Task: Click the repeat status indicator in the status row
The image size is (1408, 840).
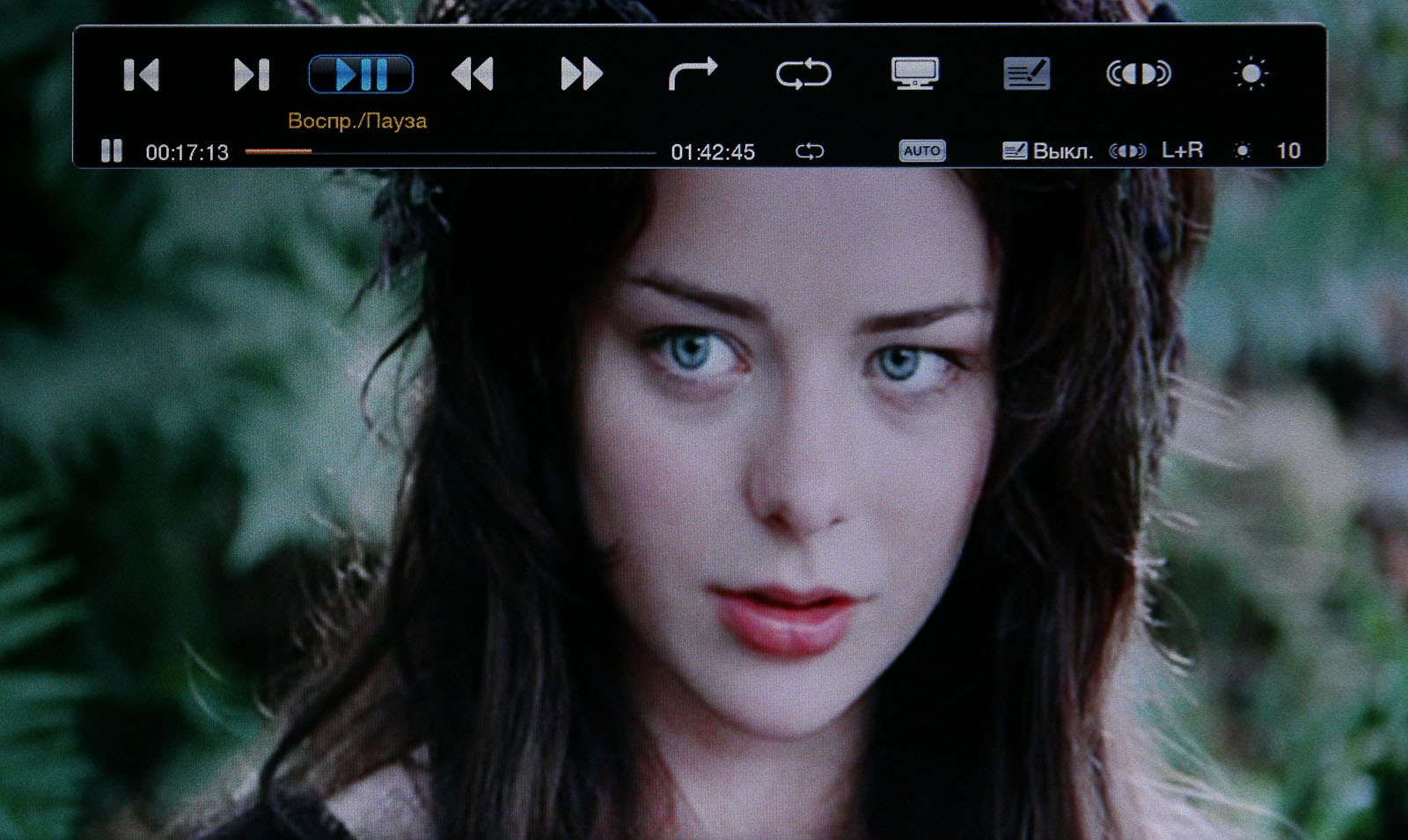Action: (810, 151)
